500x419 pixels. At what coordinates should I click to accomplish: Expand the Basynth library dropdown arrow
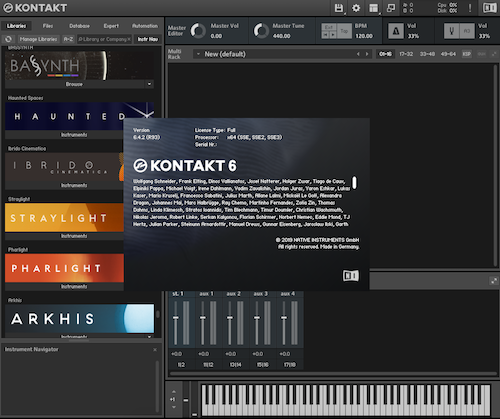(149, 84)
